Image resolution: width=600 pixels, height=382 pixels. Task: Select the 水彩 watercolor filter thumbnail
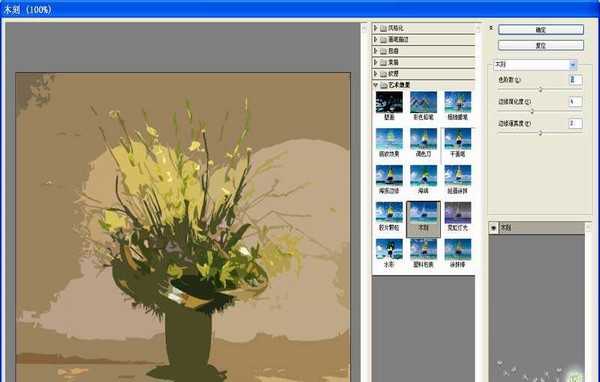389,253
